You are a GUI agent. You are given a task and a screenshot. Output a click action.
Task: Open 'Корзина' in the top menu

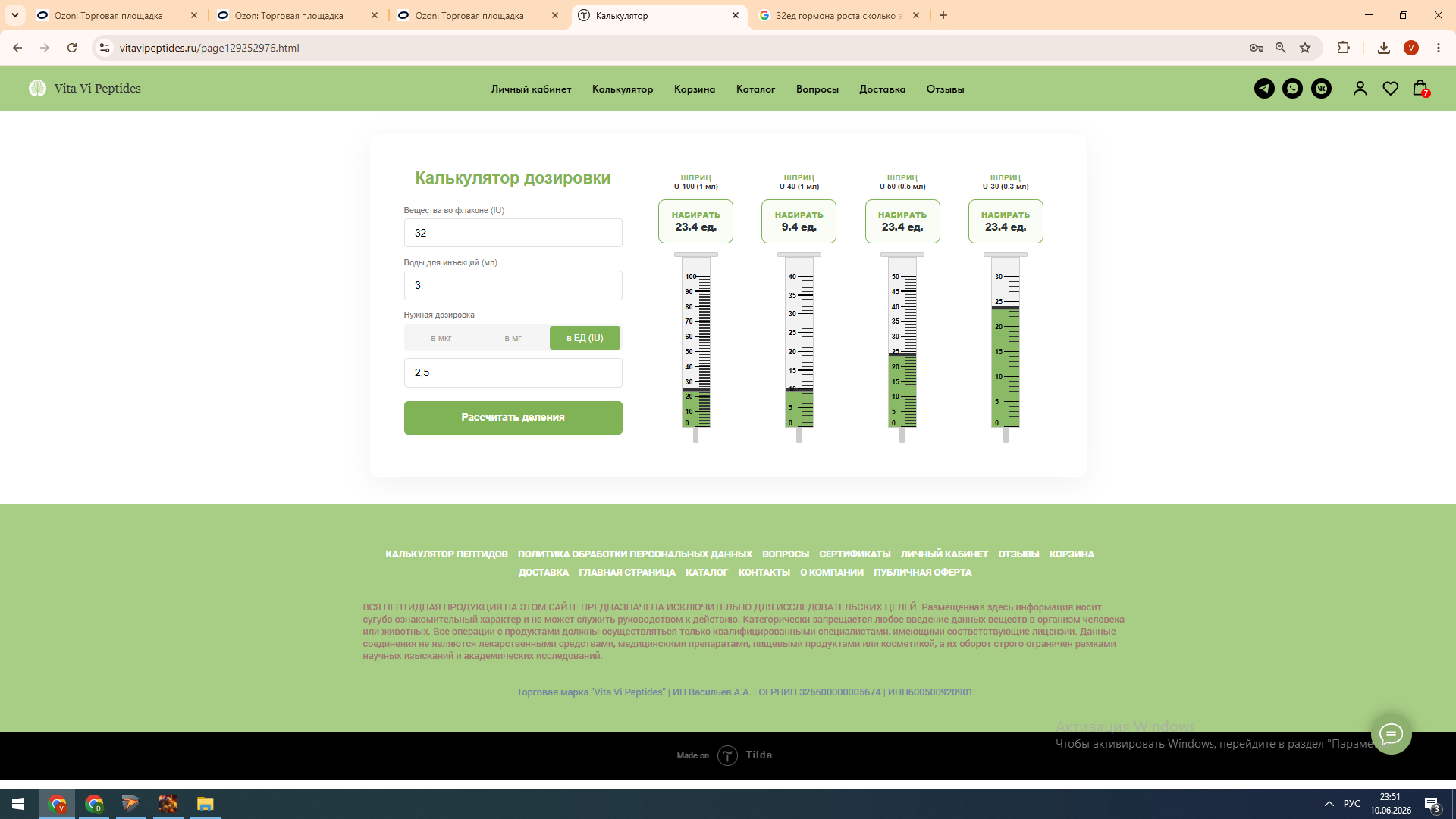[695, 89]
